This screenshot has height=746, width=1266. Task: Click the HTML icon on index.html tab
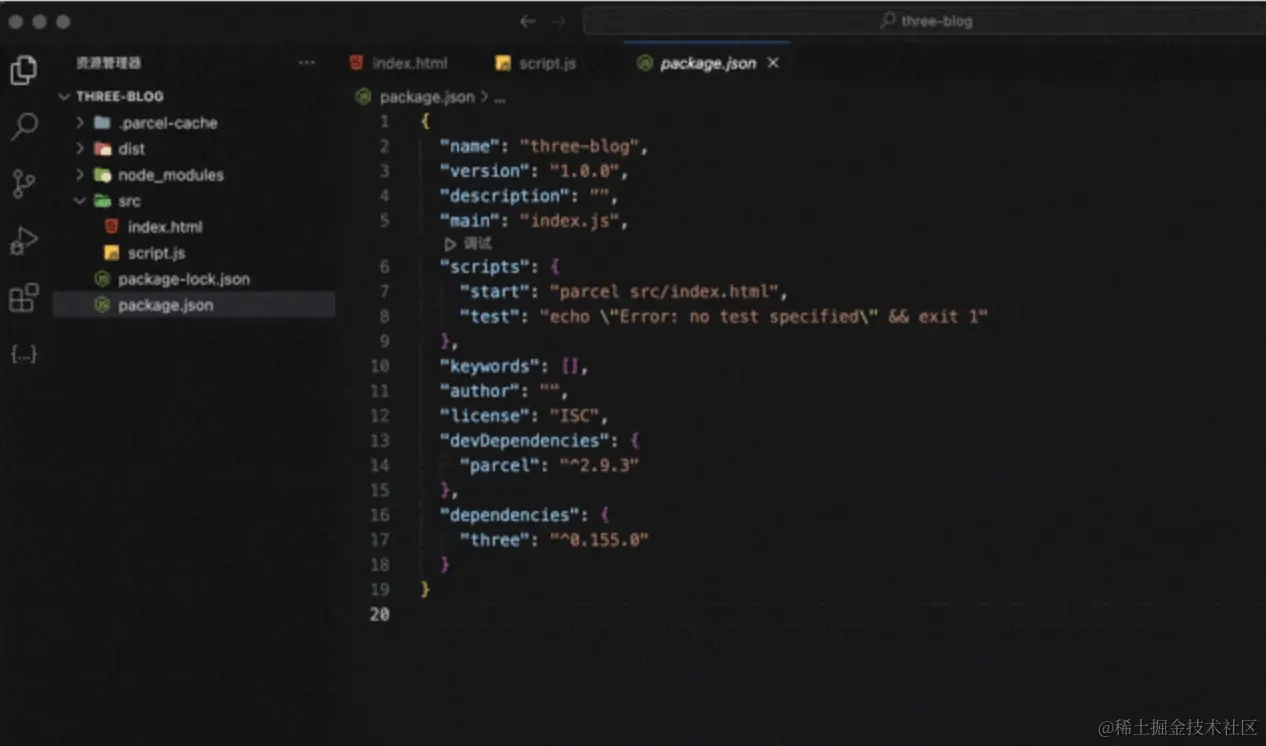[356, 63]
